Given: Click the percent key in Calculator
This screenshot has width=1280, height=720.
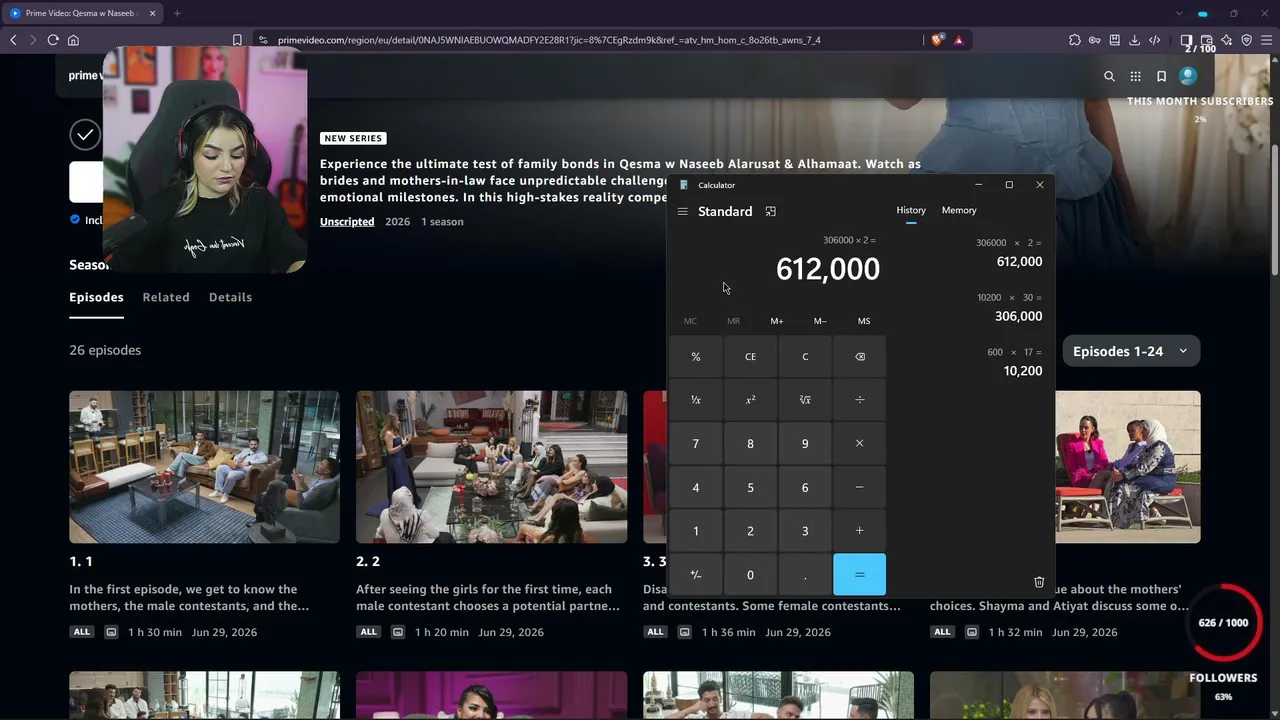Looking at the screenshot, I should click(696, 357).
